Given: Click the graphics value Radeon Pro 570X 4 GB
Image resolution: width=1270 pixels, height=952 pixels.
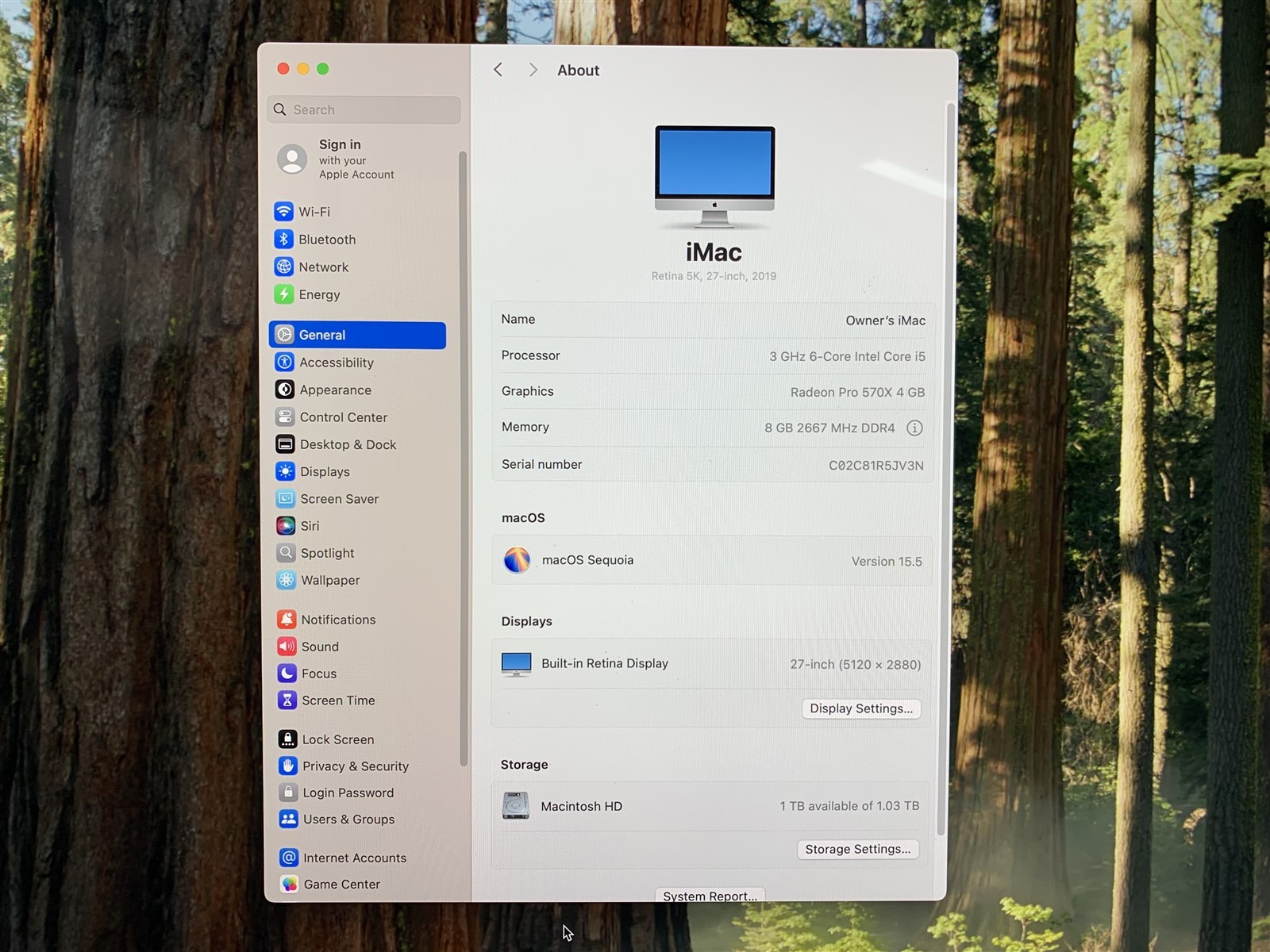Looking at the screenshot, I should point(857,393).
